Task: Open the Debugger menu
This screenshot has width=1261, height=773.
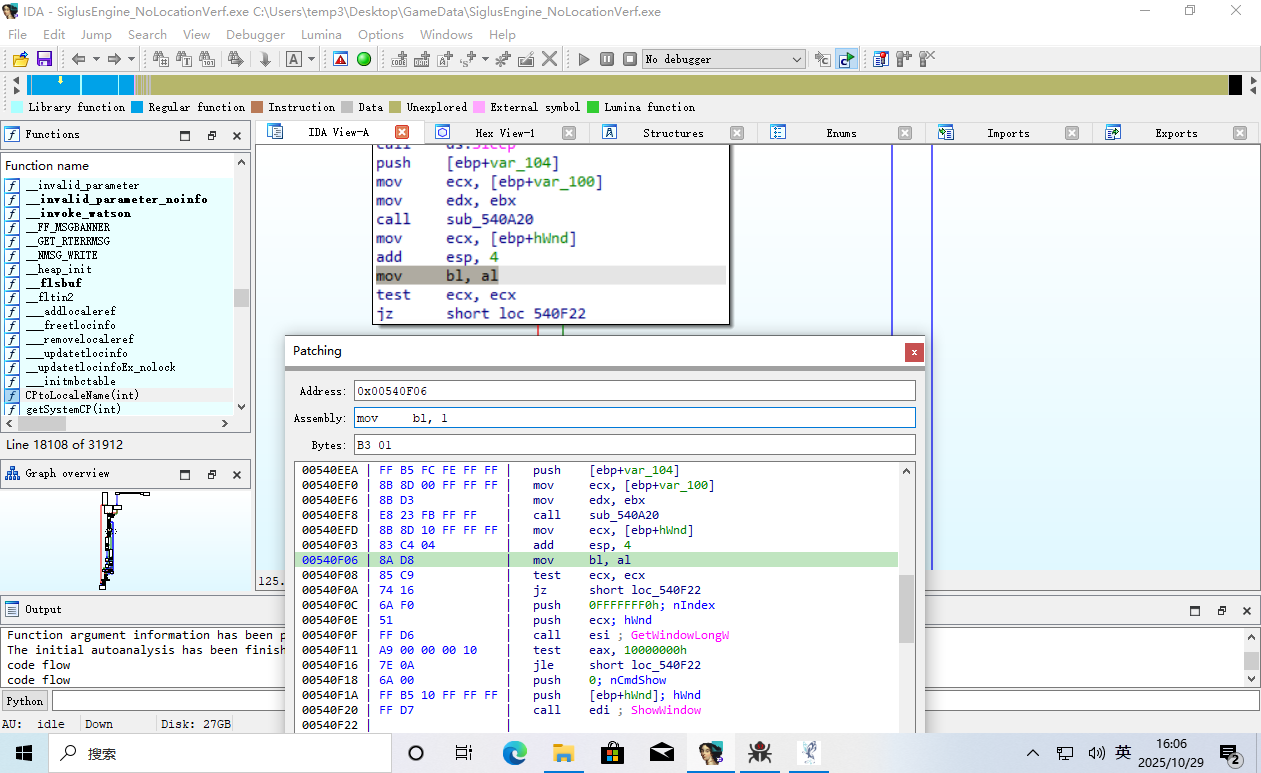Action: [x=255, y=34]
